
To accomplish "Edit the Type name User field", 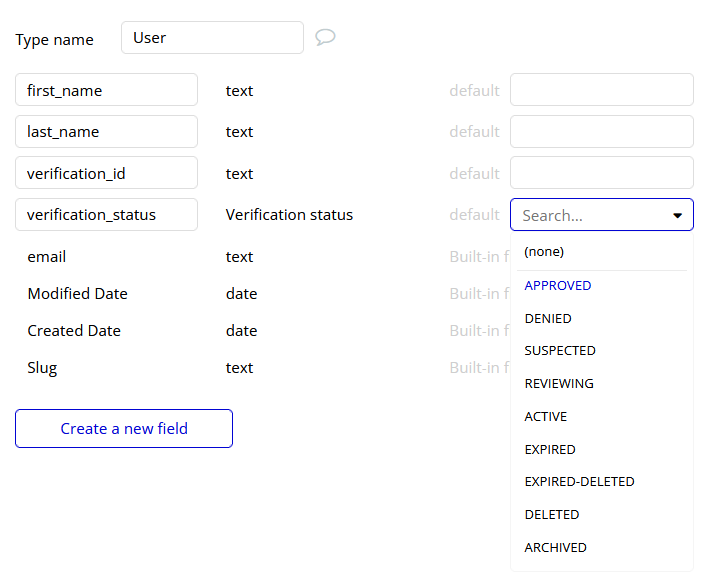I will [212, 38].
